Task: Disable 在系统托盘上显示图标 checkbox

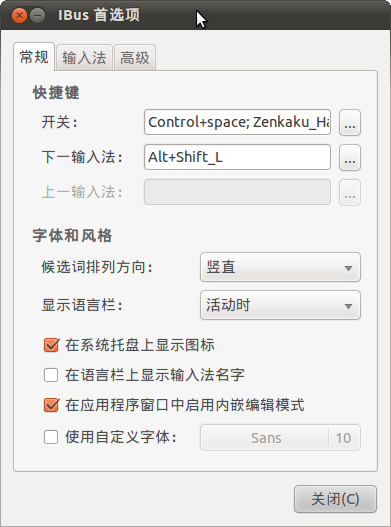Action: [51, 345]
